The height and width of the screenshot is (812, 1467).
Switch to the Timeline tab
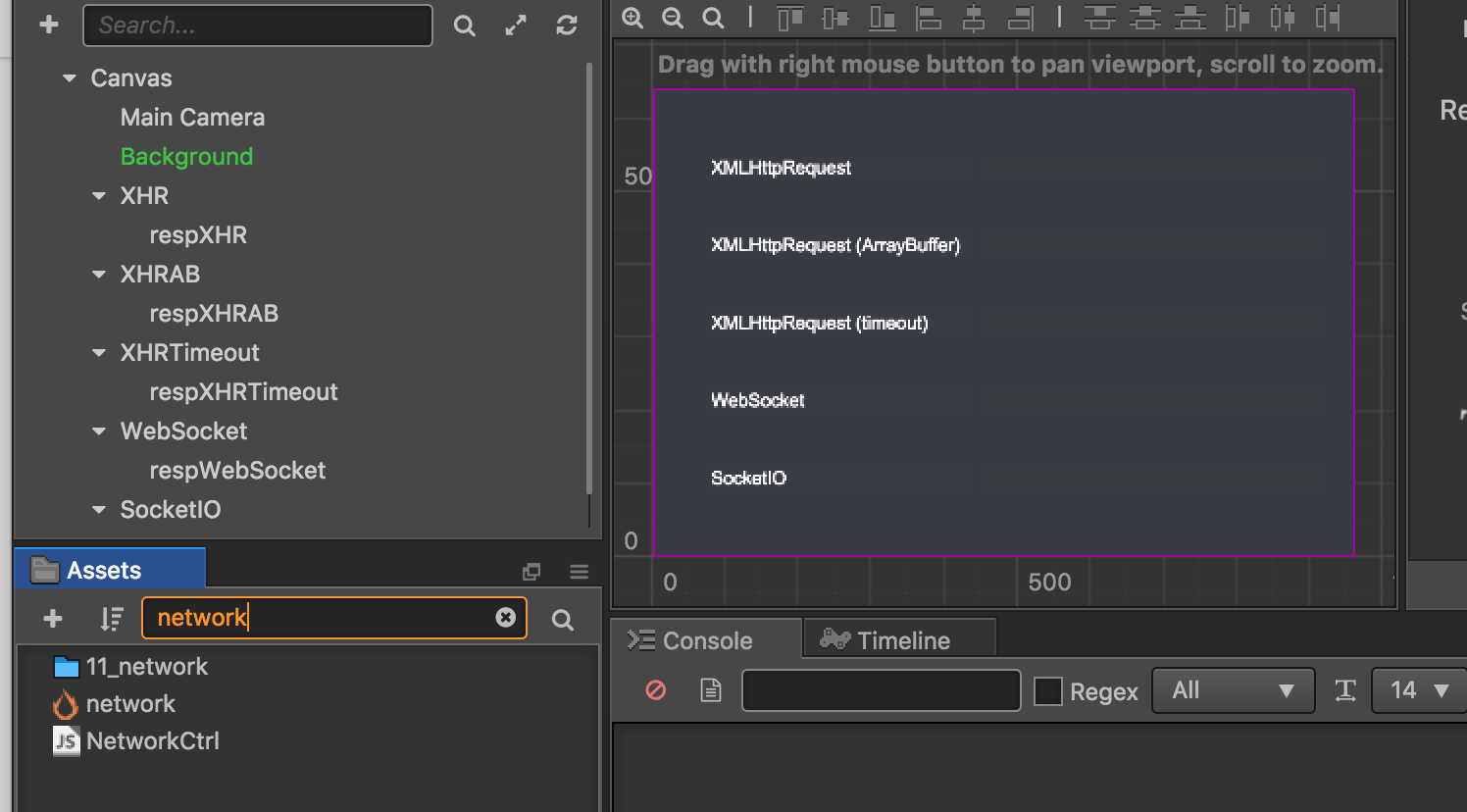898,639
